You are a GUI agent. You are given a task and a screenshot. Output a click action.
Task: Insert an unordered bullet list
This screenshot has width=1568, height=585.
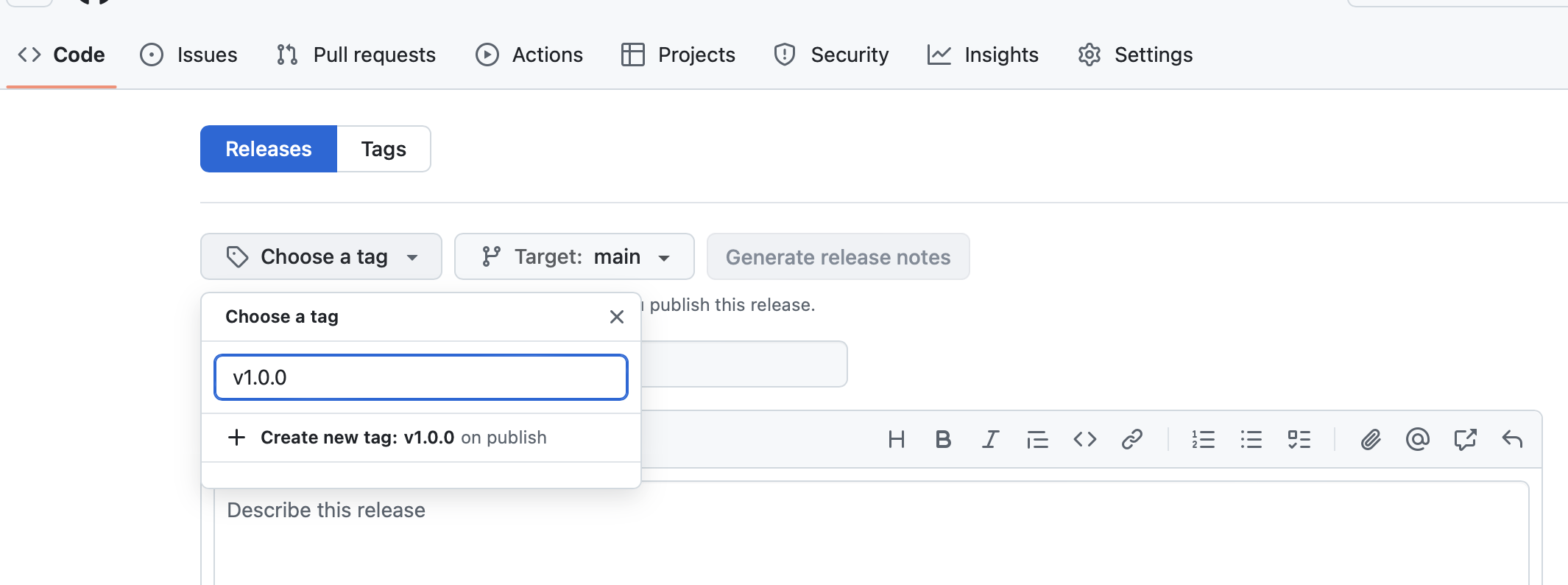[1251, 440]
